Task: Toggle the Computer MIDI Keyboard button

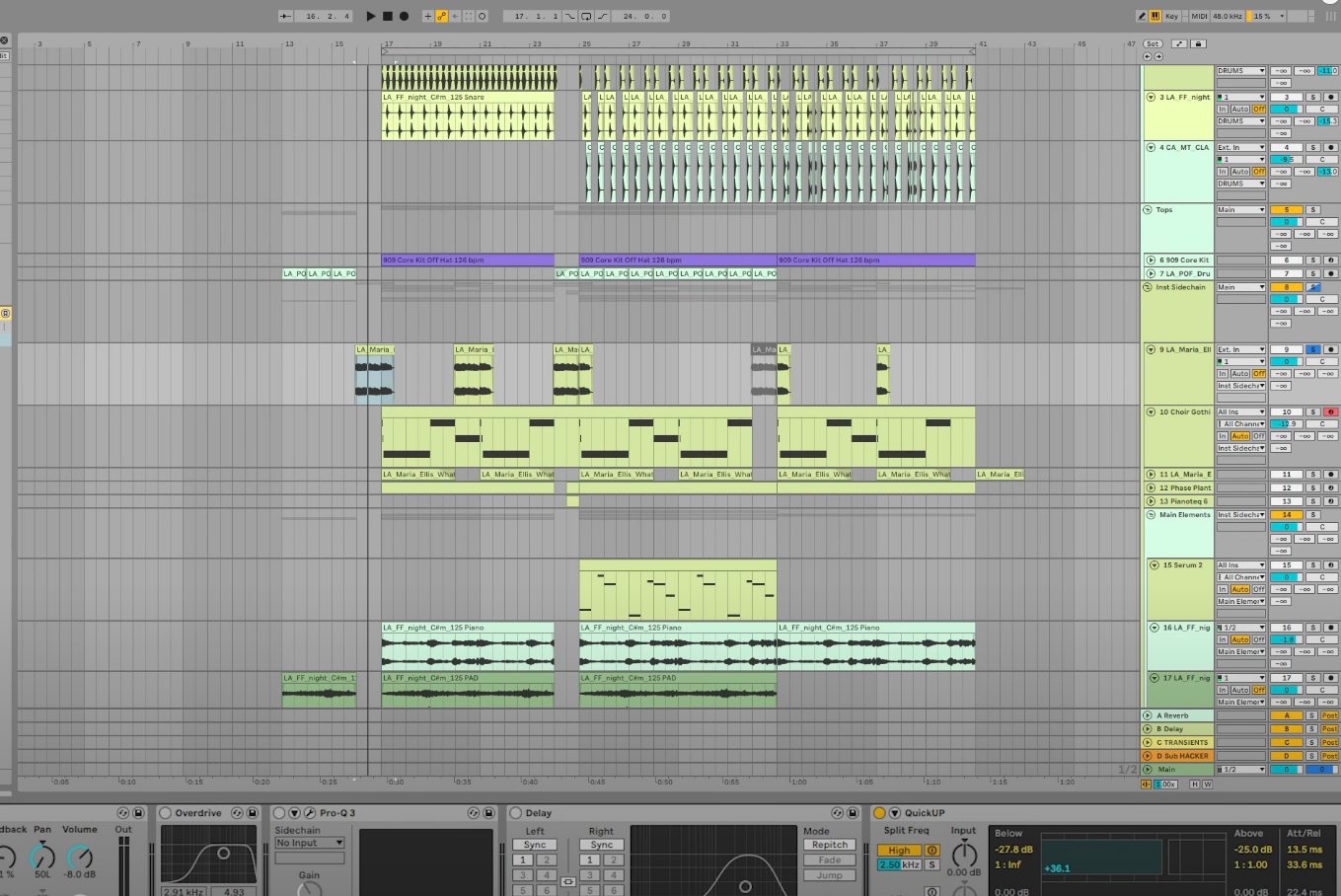Action: pos(1155,16)
